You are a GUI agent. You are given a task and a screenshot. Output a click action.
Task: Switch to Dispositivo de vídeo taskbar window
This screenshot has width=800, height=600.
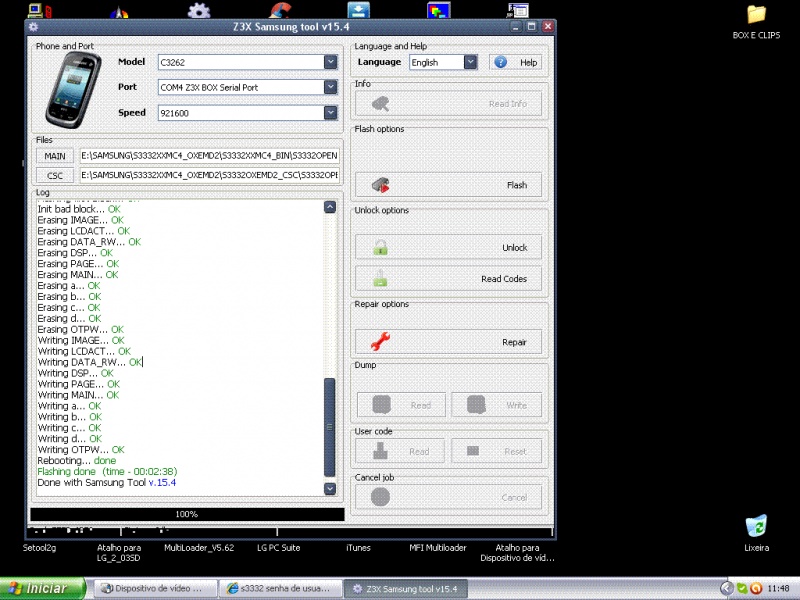155,588
